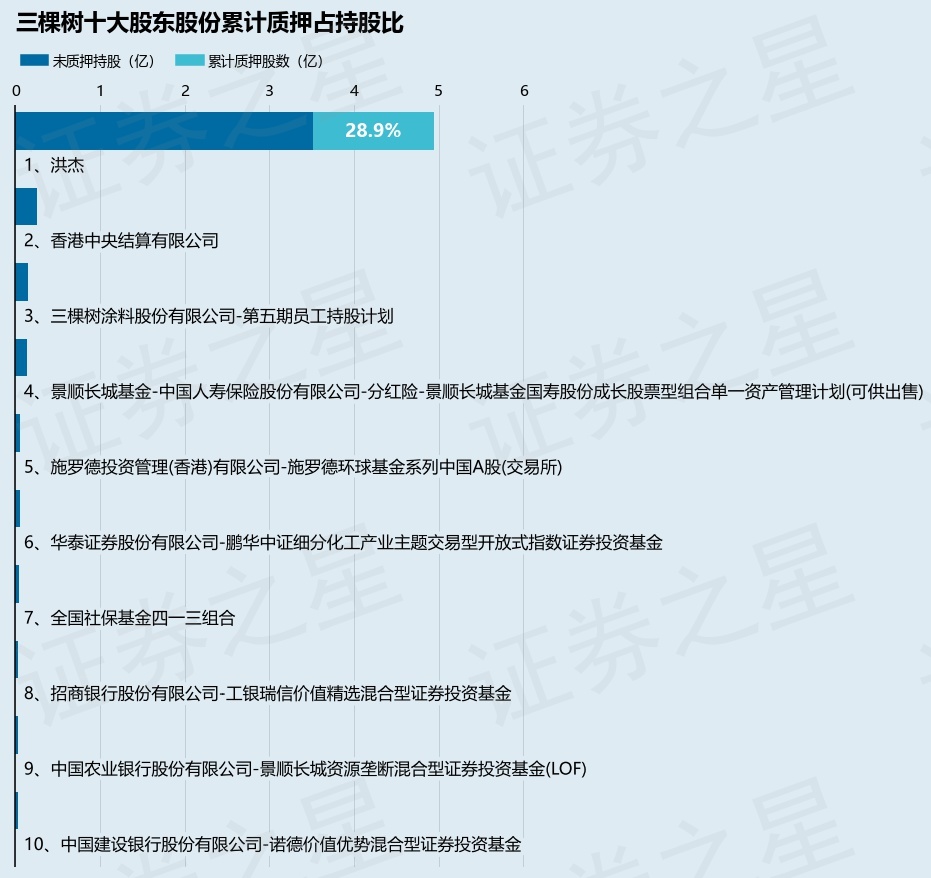Select the bar above 景顺长城基金 label
The image size is (931, 878).
point(21,357)
